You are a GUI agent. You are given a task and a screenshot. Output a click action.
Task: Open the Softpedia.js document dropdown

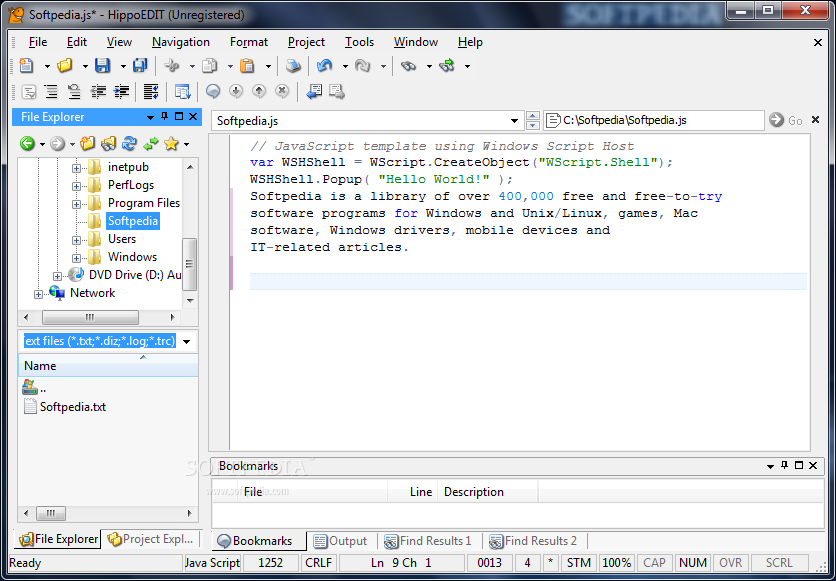[514, 120]
